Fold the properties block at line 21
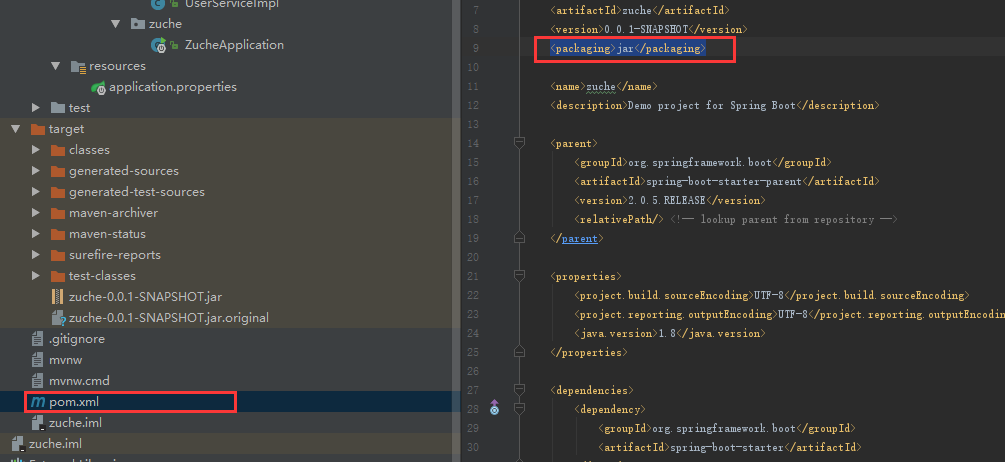Screen dimensions: 1005x462 519,276
